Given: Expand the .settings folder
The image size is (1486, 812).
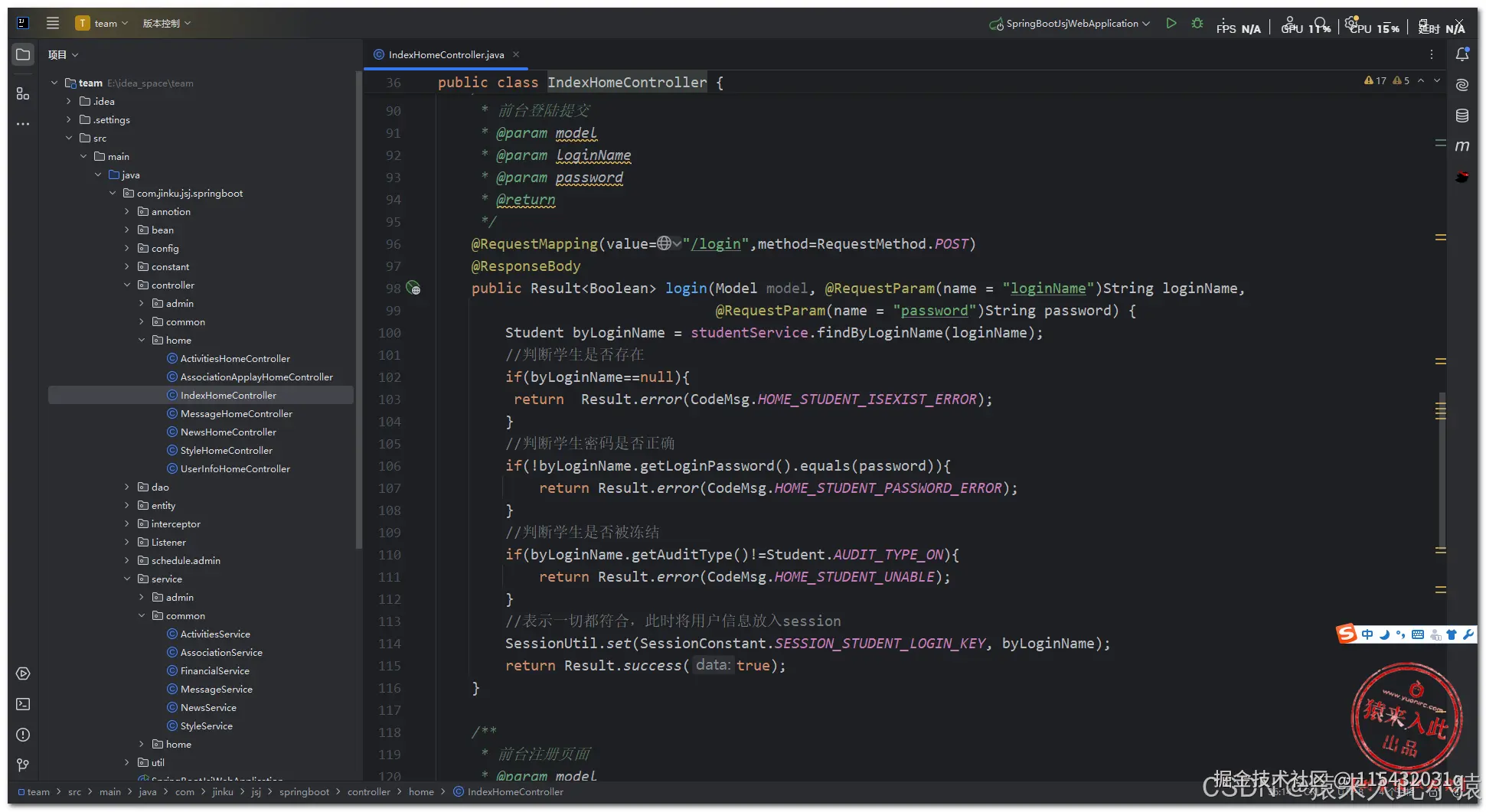Looking at the screenshot, I should click(69, 119).
